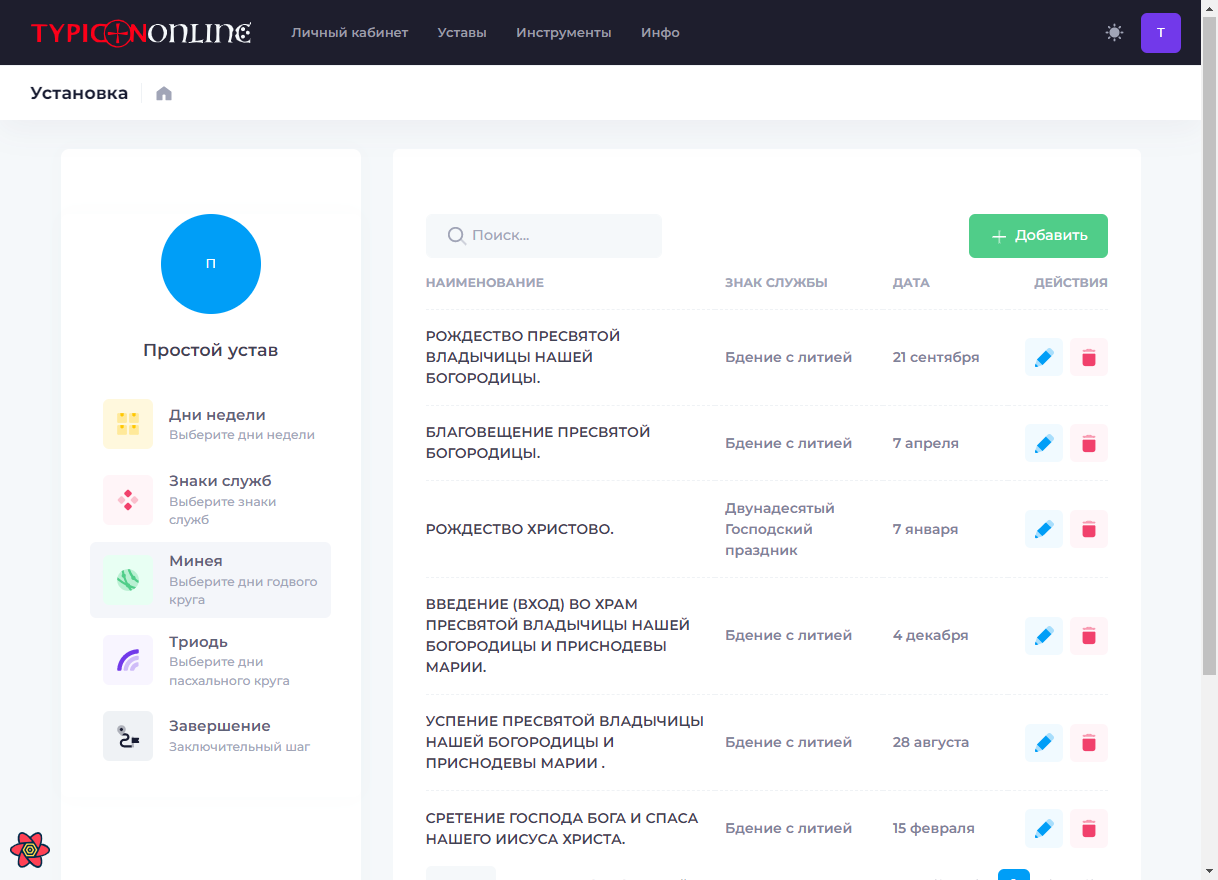Click the date 28 августа
This screenshot has height=880, width=1218.
click(x=931, y=742)
